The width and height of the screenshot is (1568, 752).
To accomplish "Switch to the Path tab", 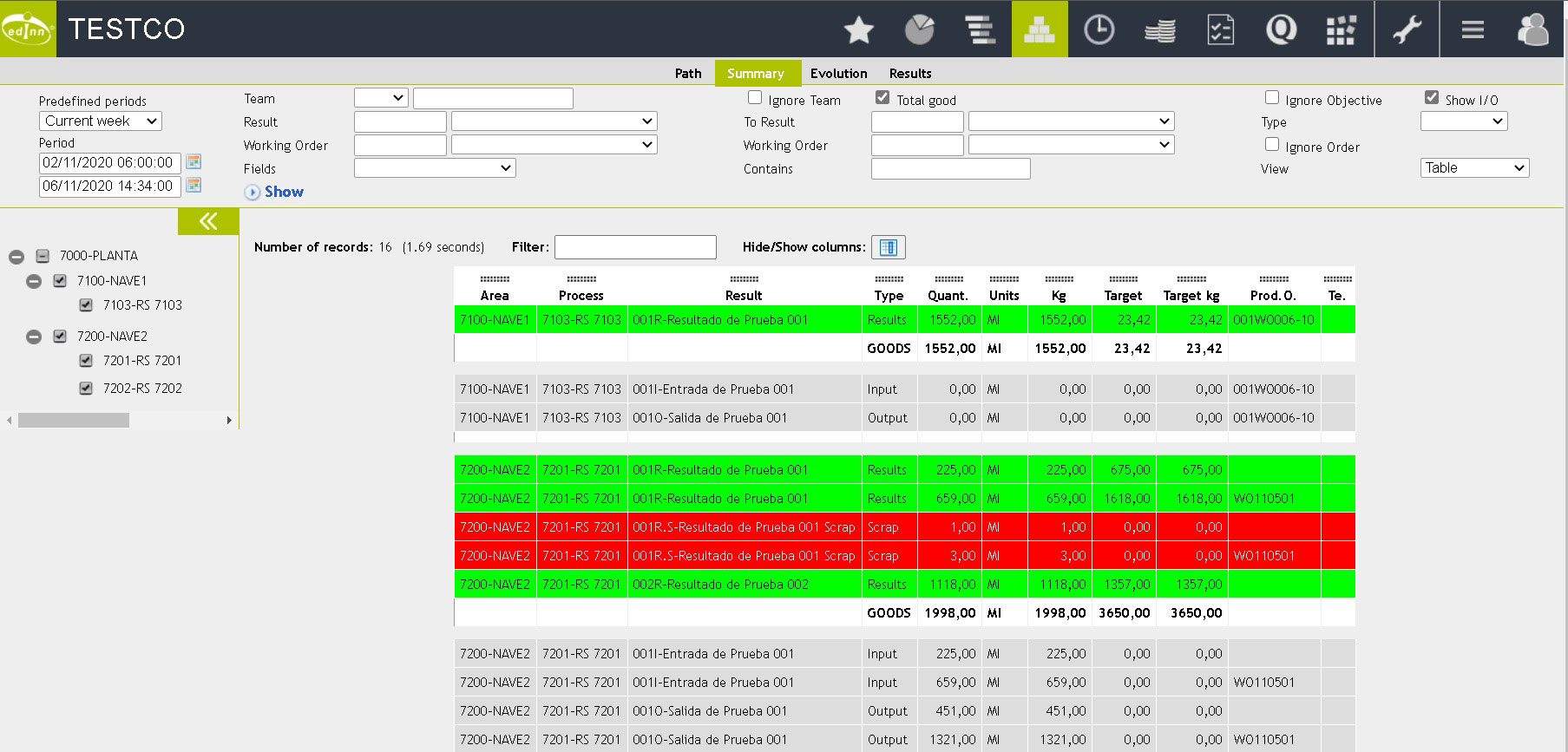I will [688, 74].
